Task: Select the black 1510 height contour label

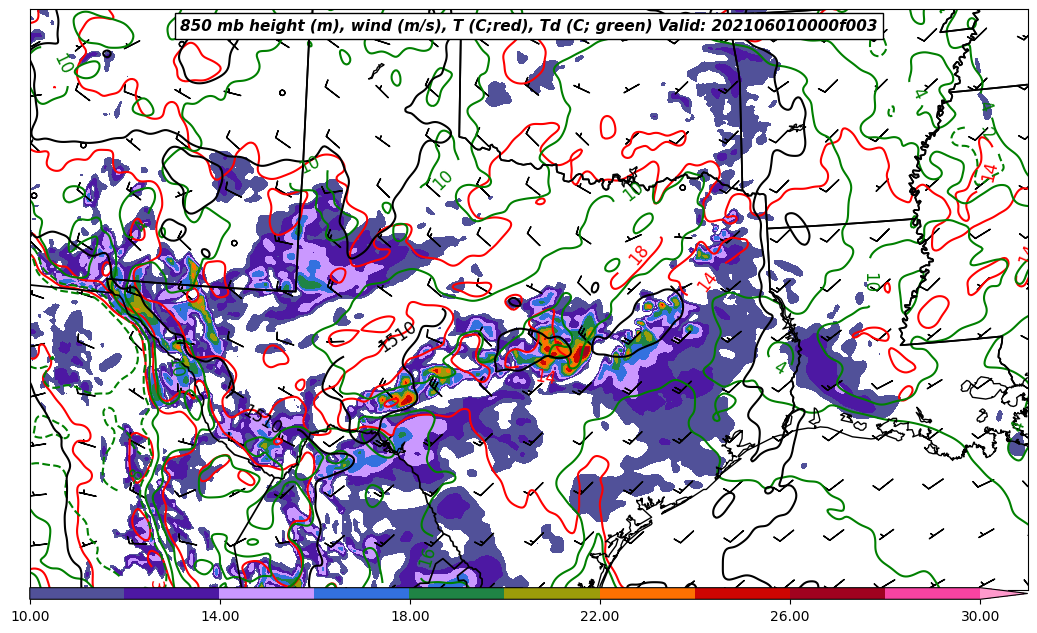Action: pos(397,336)
